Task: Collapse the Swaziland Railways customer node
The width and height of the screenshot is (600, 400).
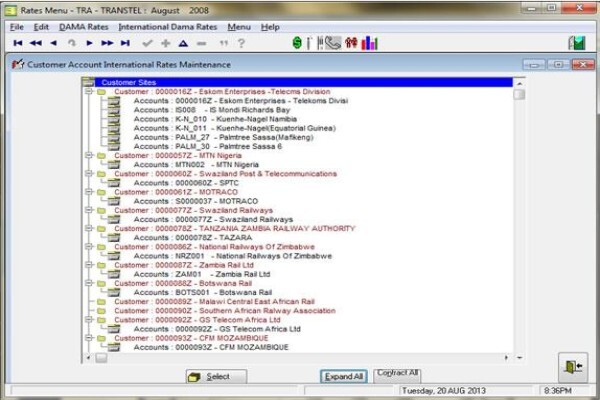Action: [89, 210]
